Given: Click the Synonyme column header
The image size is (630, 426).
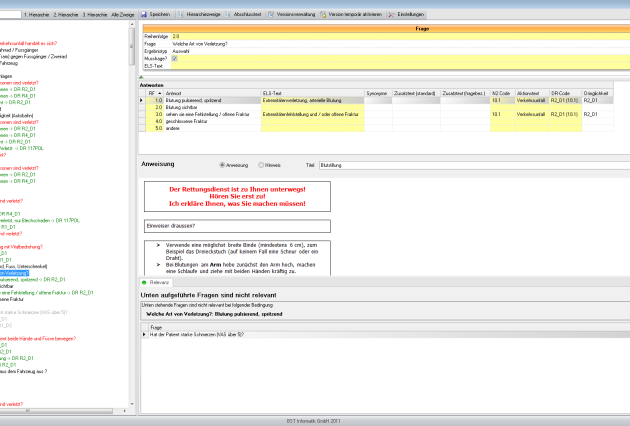Looking at the screenshot, I should coord(378,93).
